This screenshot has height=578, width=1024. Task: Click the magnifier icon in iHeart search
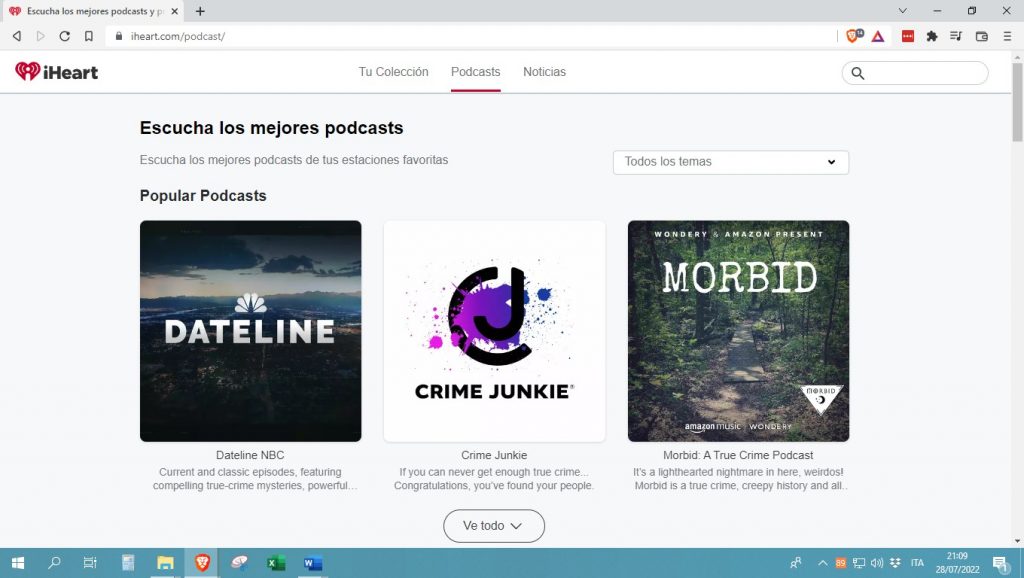[858, 73]
